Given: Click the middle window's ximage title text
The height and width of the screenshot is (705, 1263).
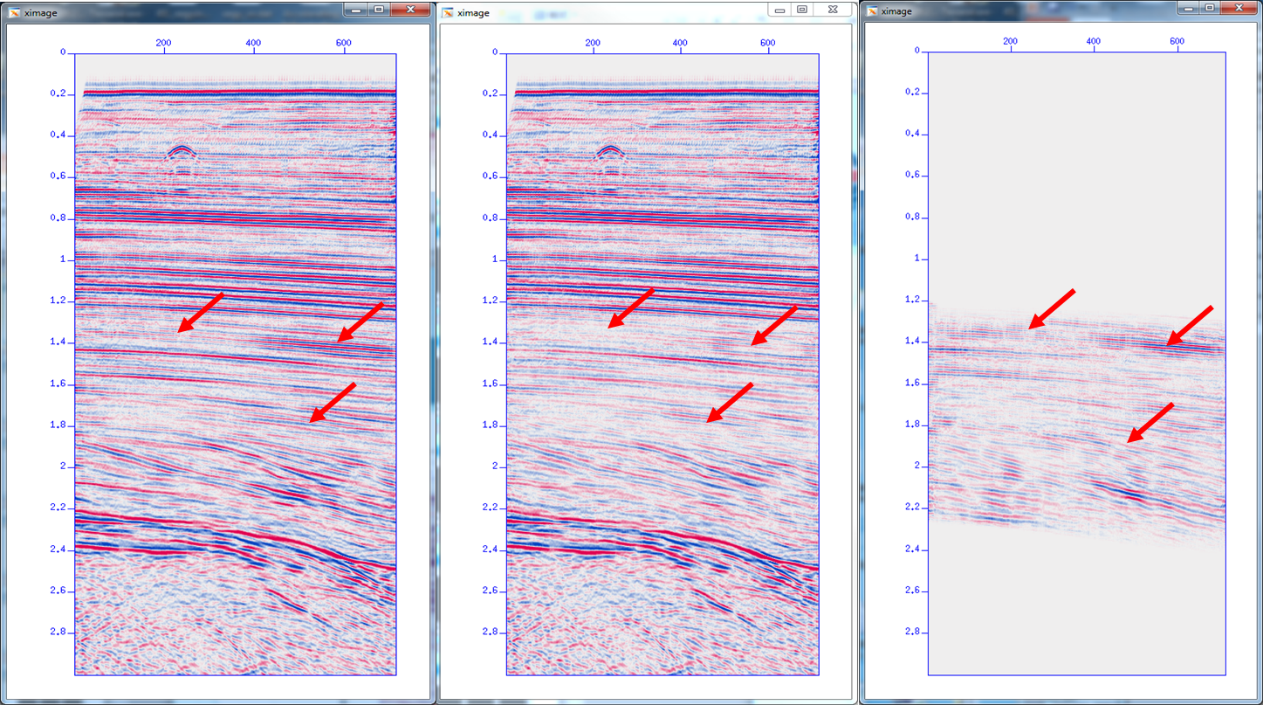Looking at the screenshot, I should tap(474, 13).
